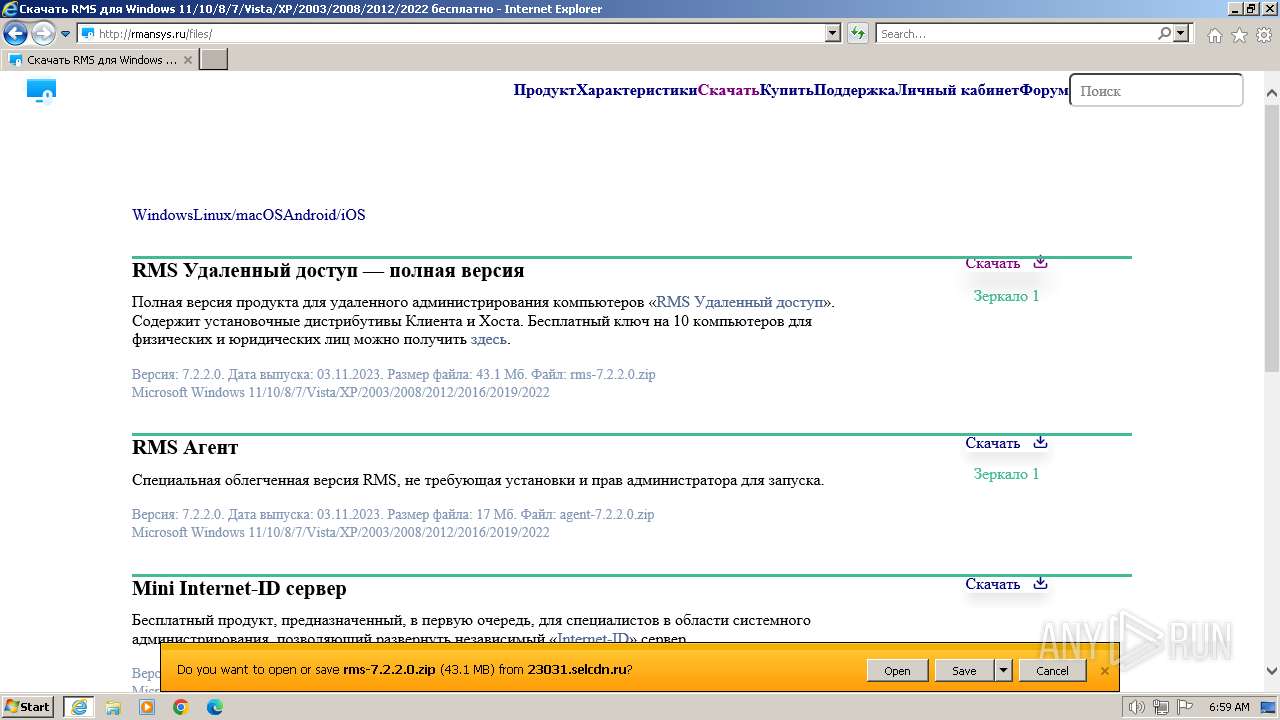Open the Форум menu item
The height and width of the screenshot is (720, 1280).
coord(1044,90)
